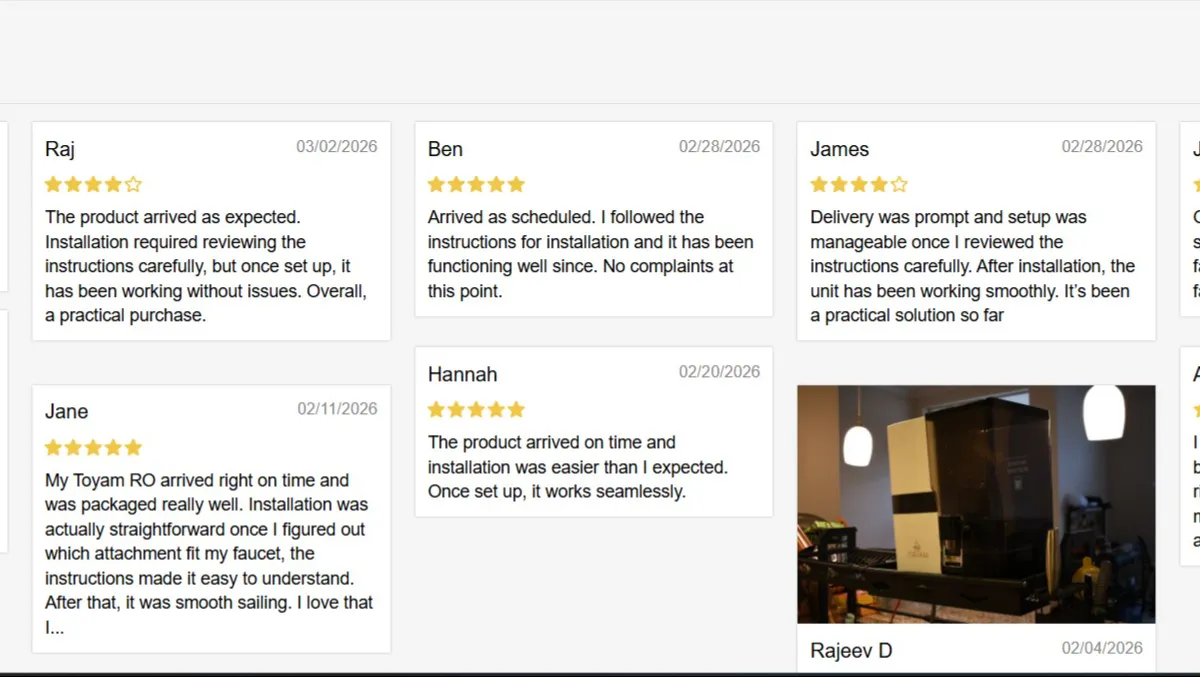Click the reviewer name Jane
Image resolution: width=1200 pixels, height=677 pixels.
coord(66,411)
